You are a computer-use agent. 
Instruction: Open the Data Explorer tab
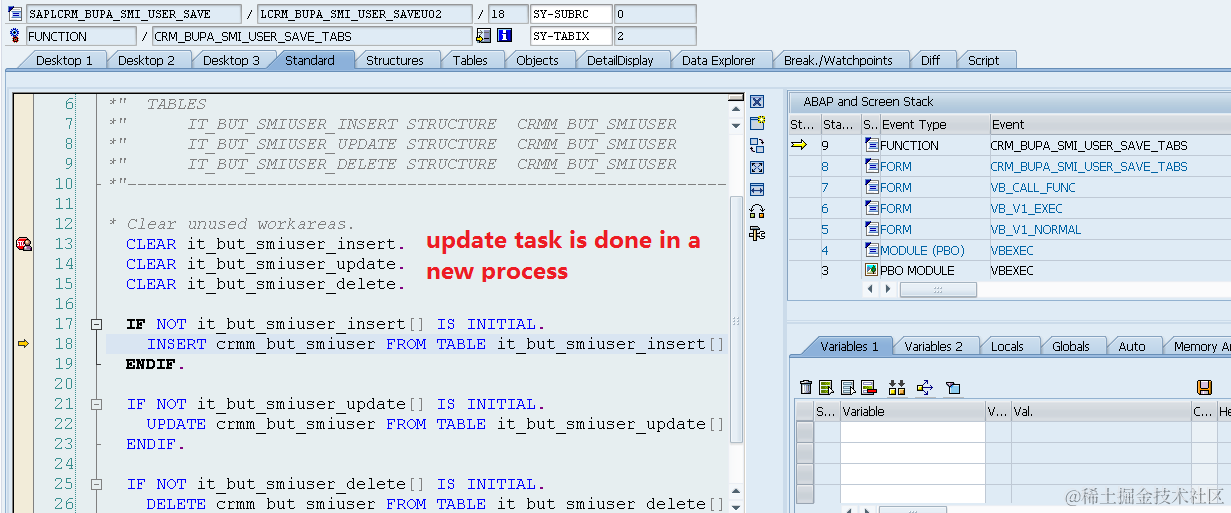[719, 61]
